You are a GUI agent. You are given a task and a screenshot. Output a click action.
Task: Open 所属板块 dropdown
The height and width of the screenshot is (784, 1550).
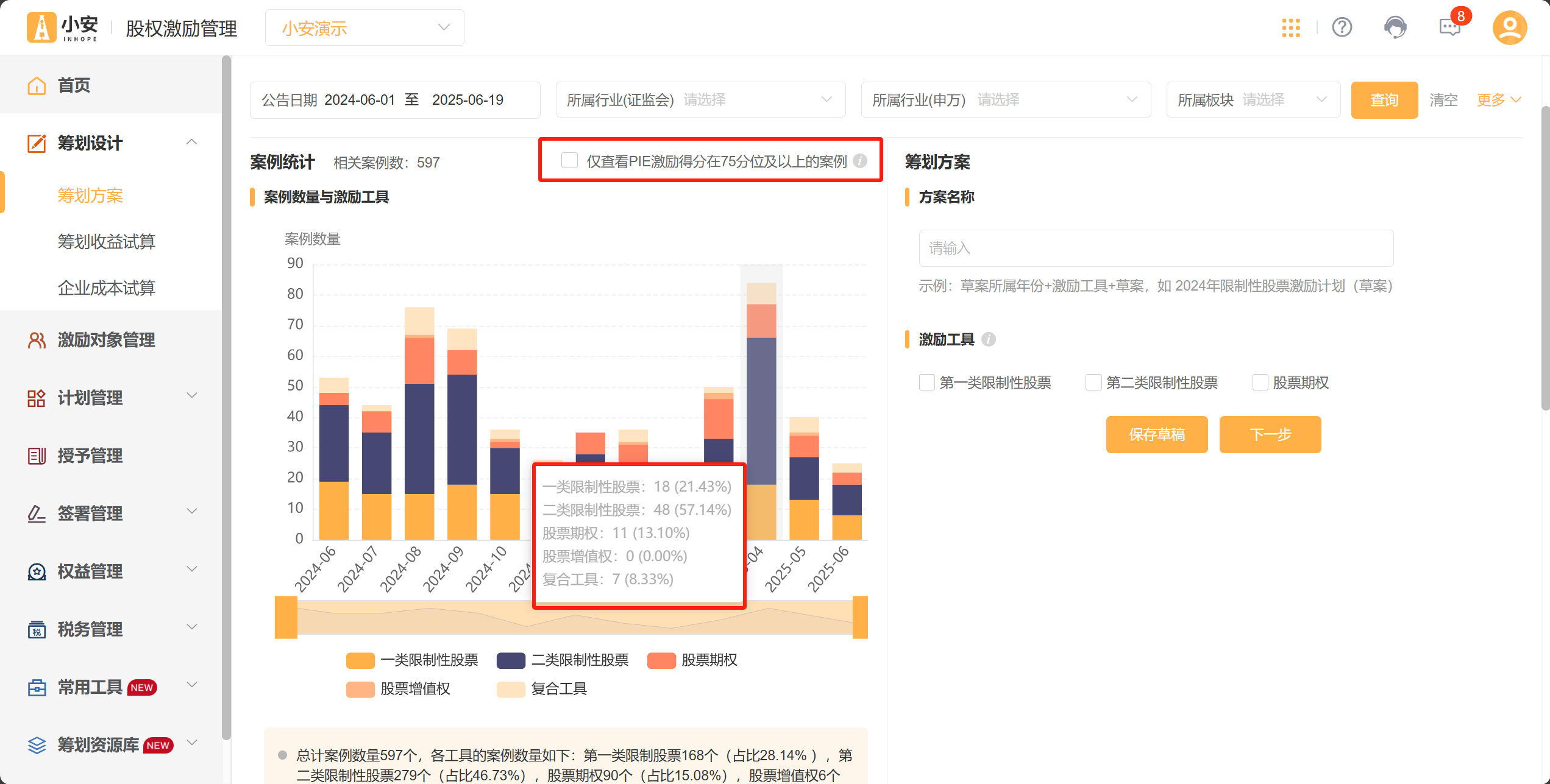(x=1253, y=100)
